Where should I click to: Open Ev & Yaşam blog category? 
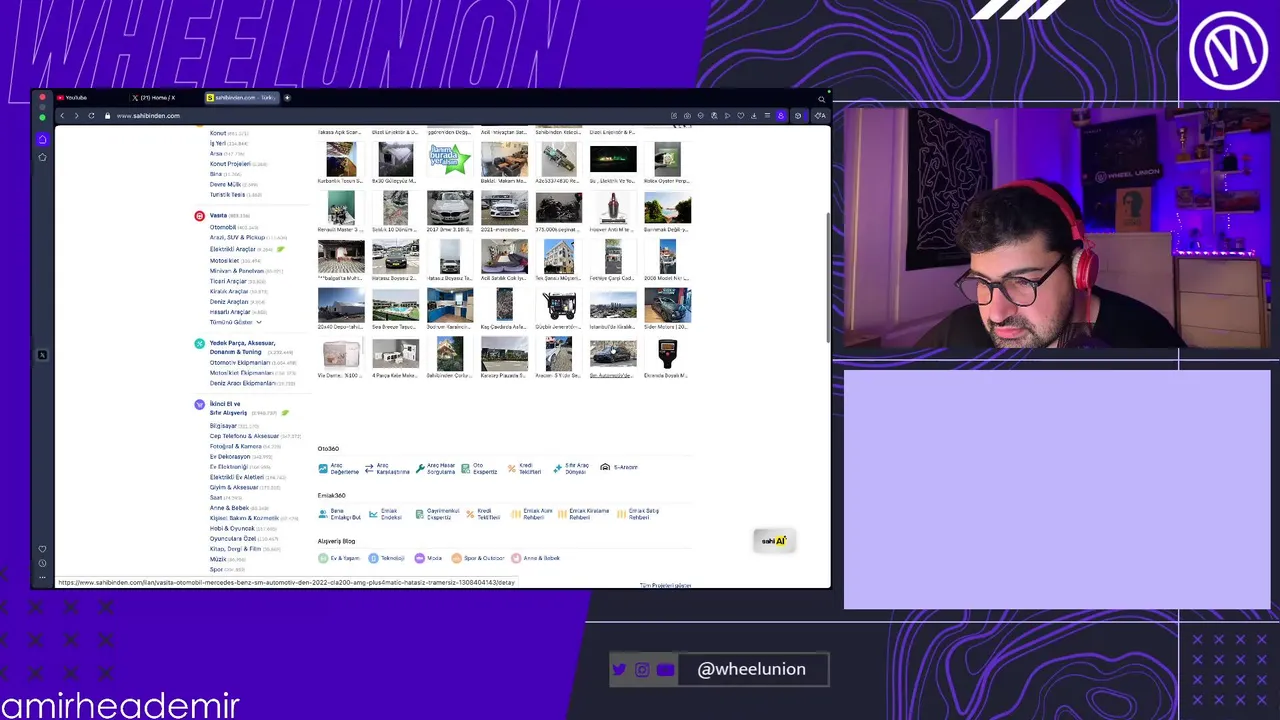pos(339,558)
